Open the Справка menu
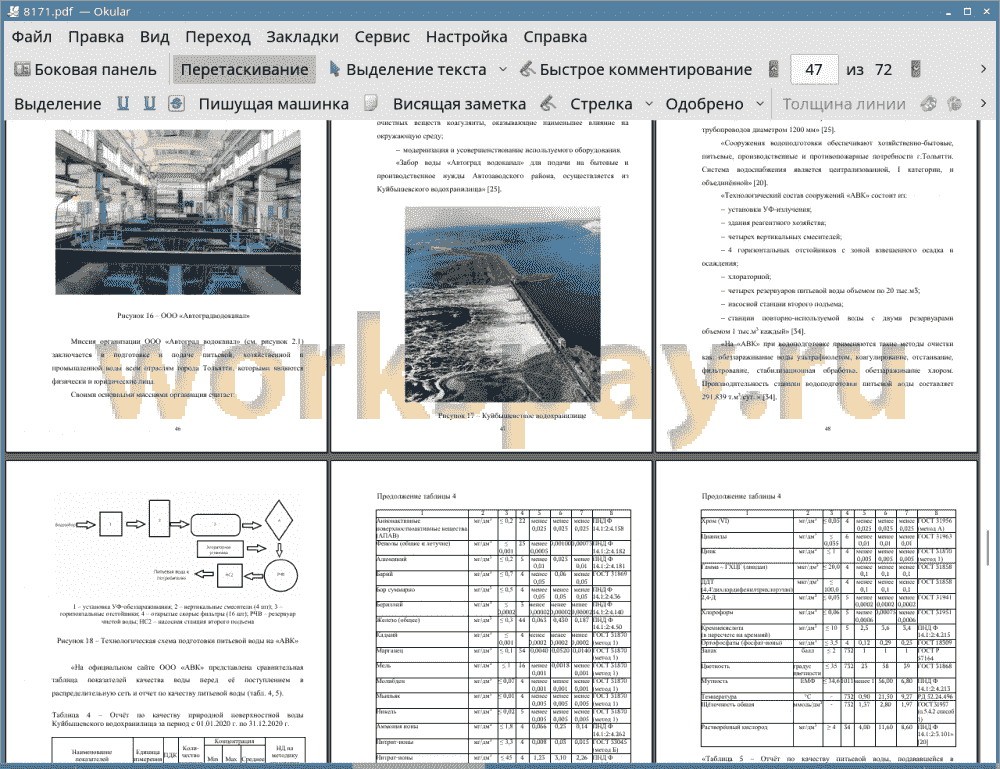 pyautogui.click(x=555, y=36)
